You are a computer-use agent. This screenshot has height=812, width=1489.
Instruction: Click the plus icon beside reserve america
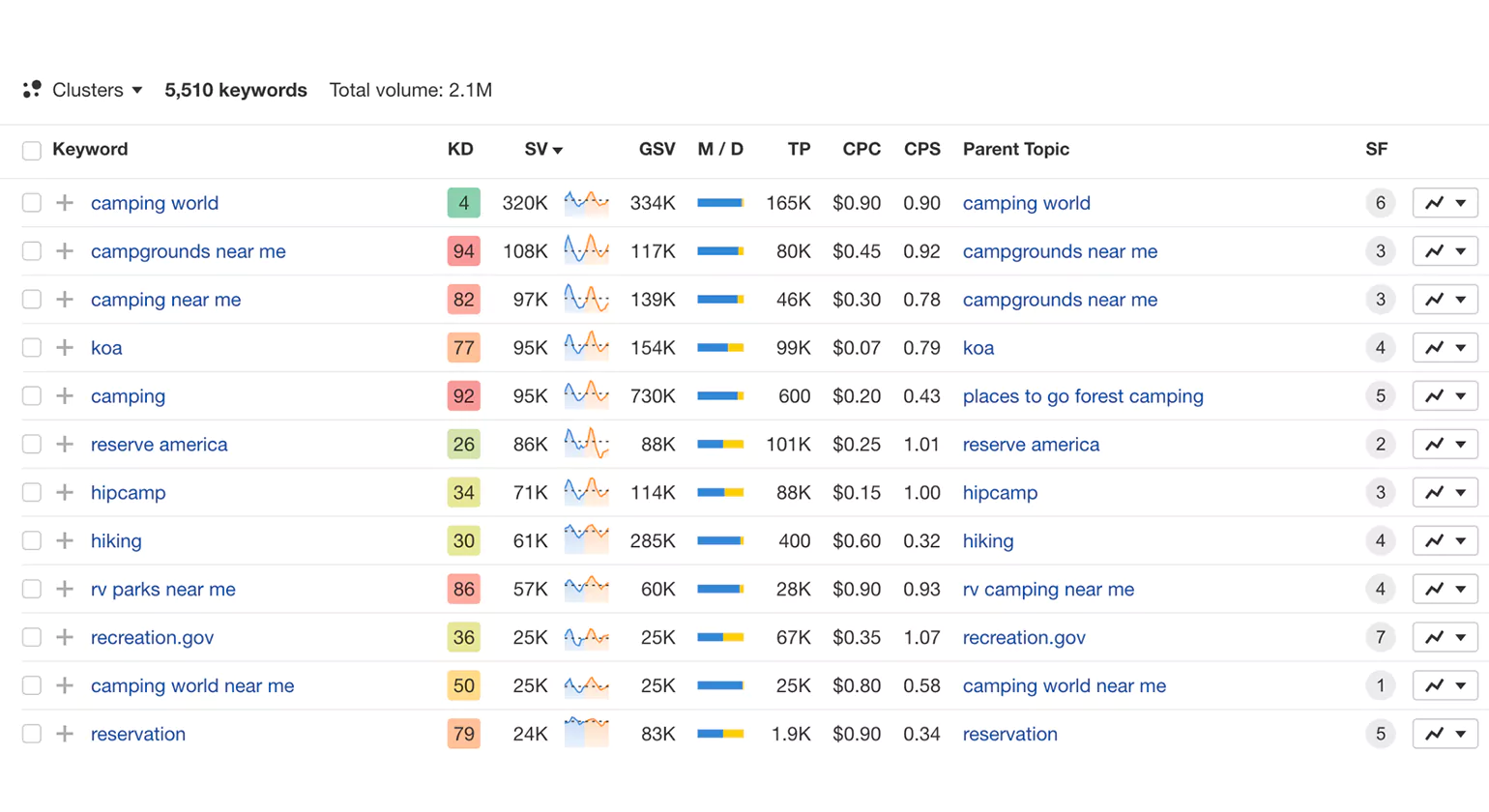pos(65,445)
